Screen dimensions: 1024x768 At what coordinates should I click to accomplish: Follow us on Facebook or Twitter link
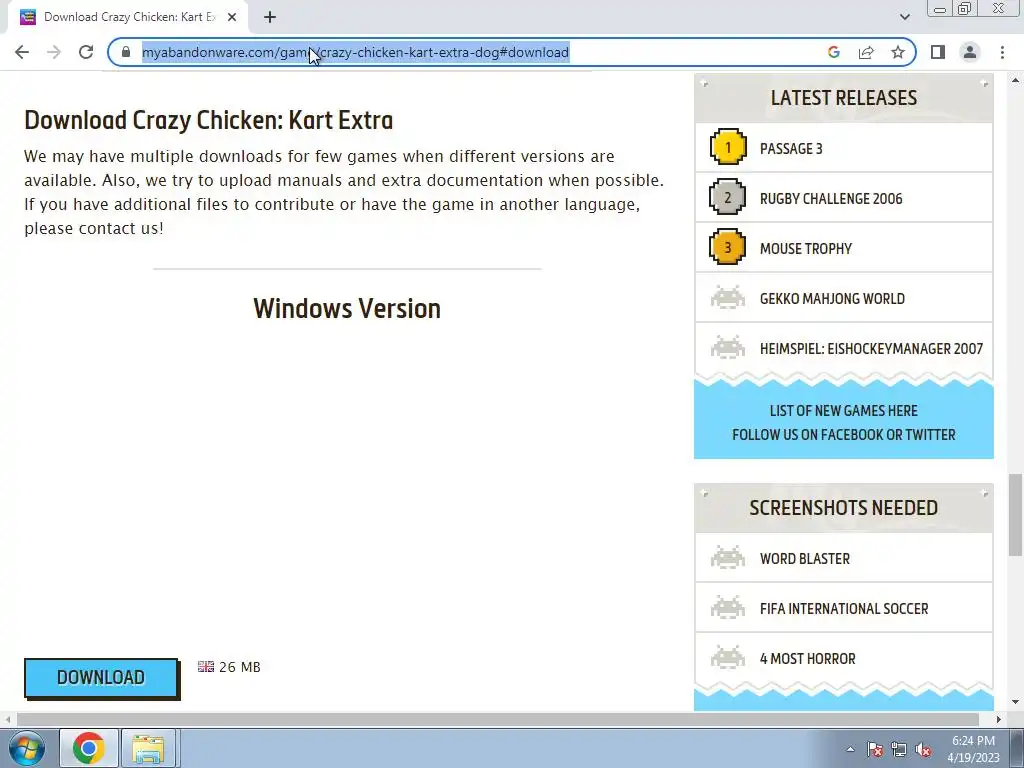pos(843,434)
